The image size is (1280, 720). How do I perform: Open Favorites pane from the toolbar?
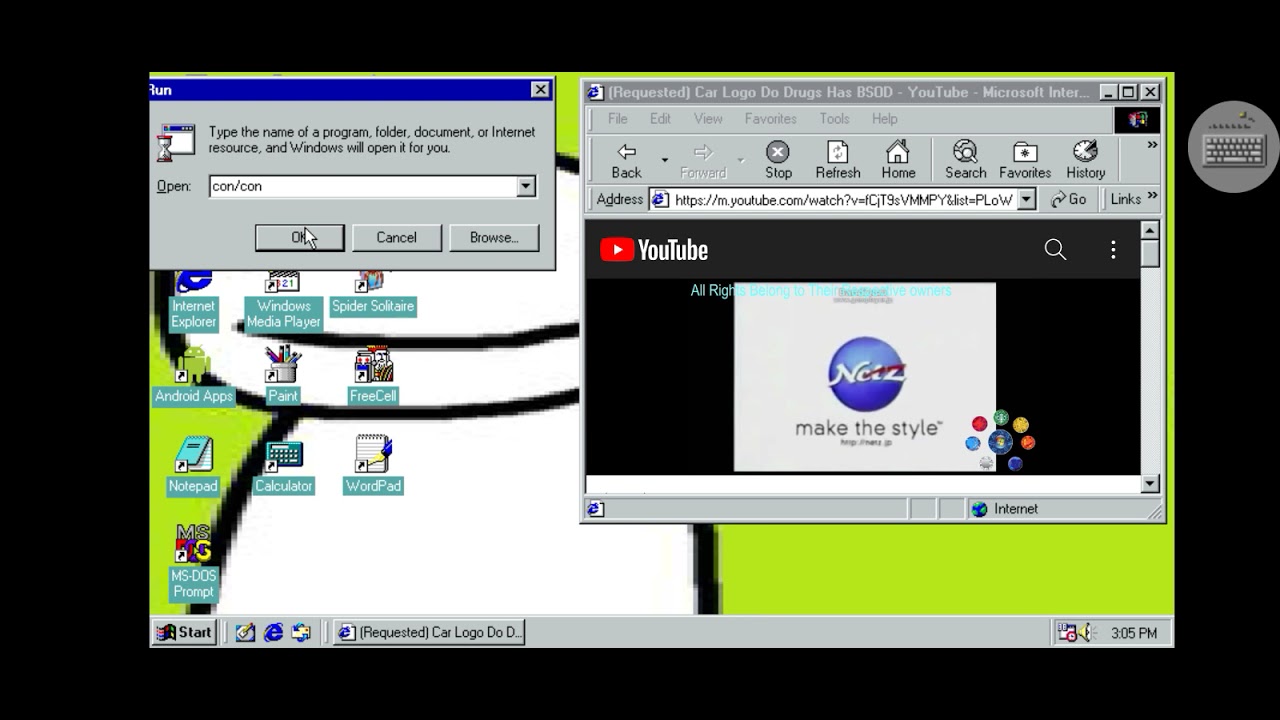click(1025, 160)
